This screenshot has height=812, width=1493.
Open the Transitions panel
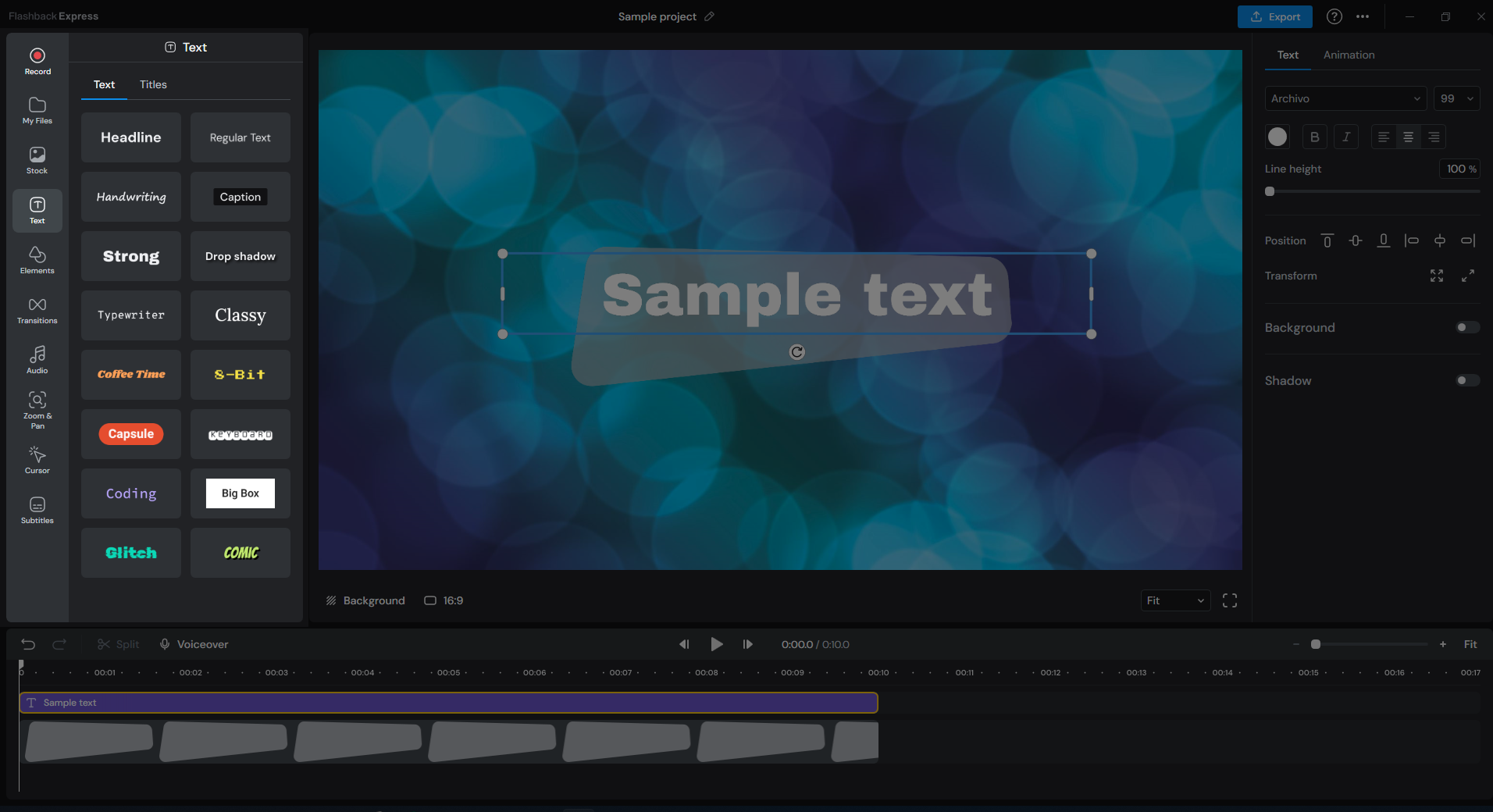[37, 310]
